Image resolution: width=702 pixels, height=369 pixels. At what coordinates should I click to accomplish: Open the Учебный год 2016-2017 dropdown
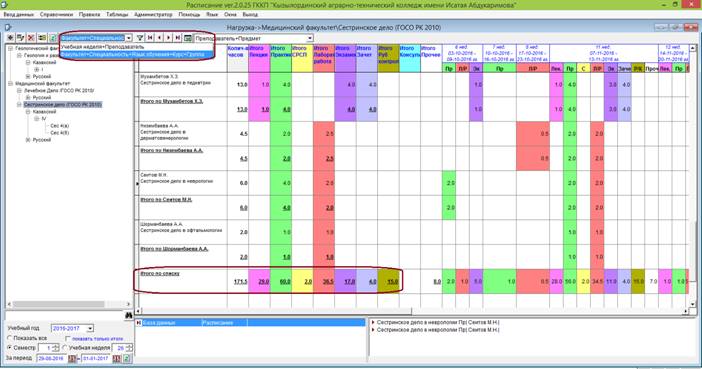[90, 329]
